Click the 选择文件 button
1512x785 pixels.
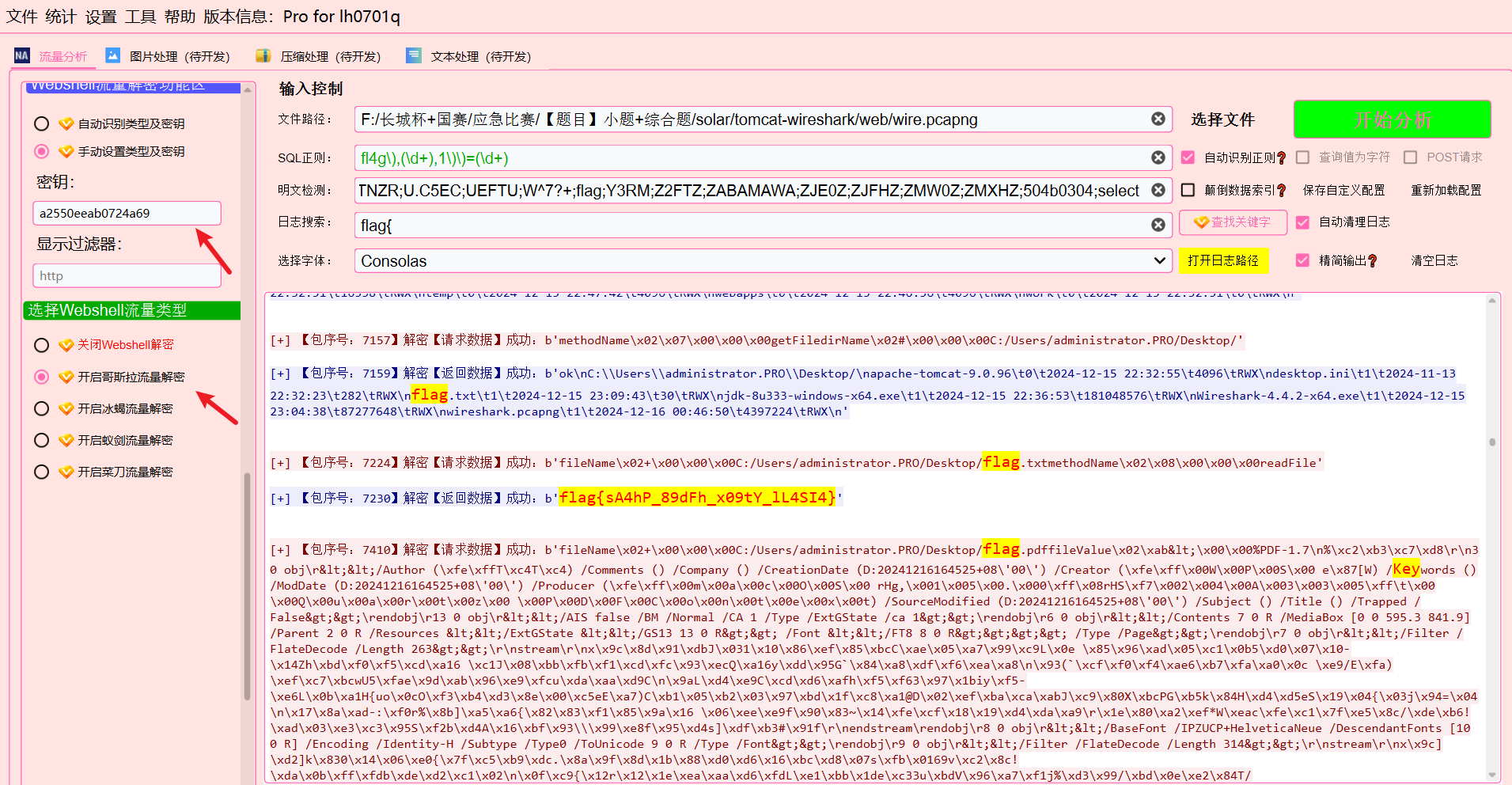coord(1223,119)
